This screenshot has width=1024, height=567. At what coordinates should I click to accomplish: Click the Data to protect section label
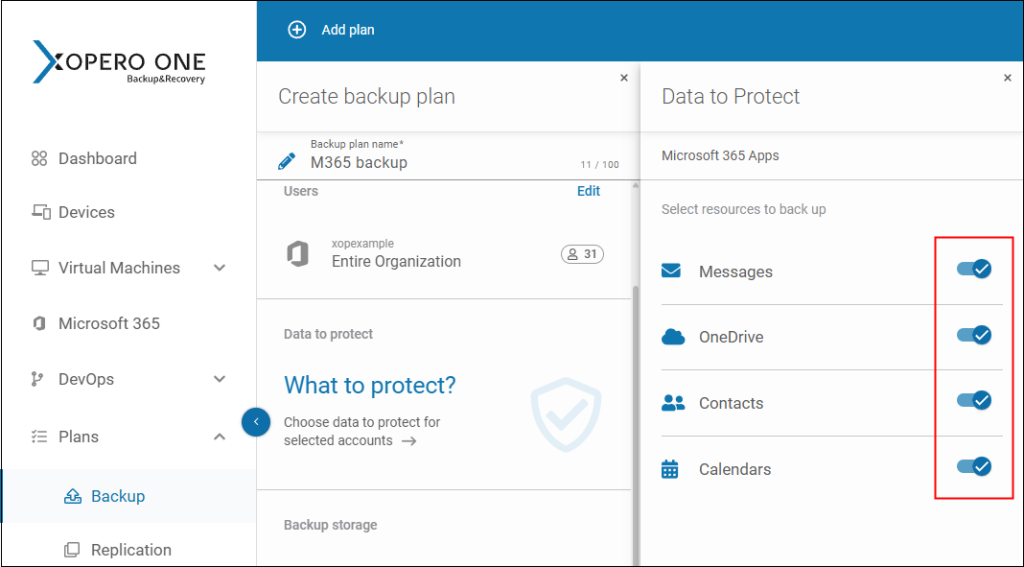pyautogui.click(x=328, y=334)
